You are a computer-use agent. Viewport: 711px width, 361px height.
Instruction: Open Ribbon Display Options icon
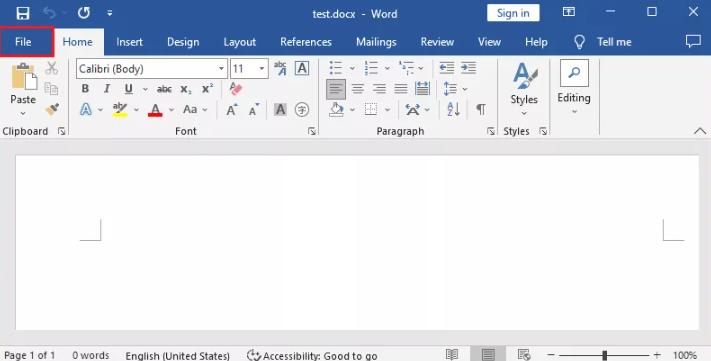pos(569,12)
